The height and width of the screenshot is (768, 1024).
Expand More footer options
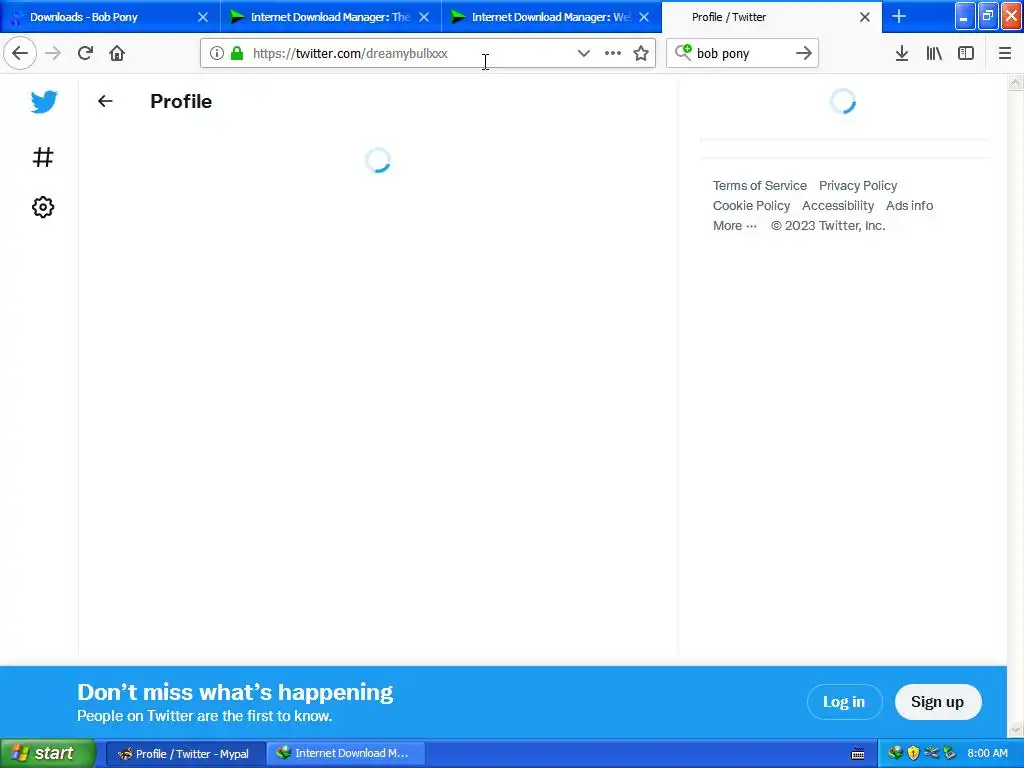735,225
